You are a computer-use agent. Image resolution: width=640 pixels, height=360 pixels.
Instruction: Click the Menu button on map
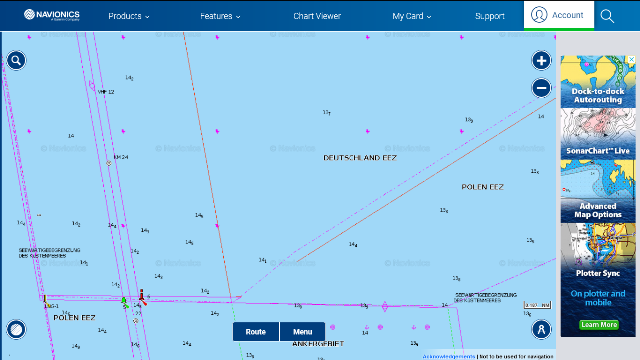(x=302, y=331)
